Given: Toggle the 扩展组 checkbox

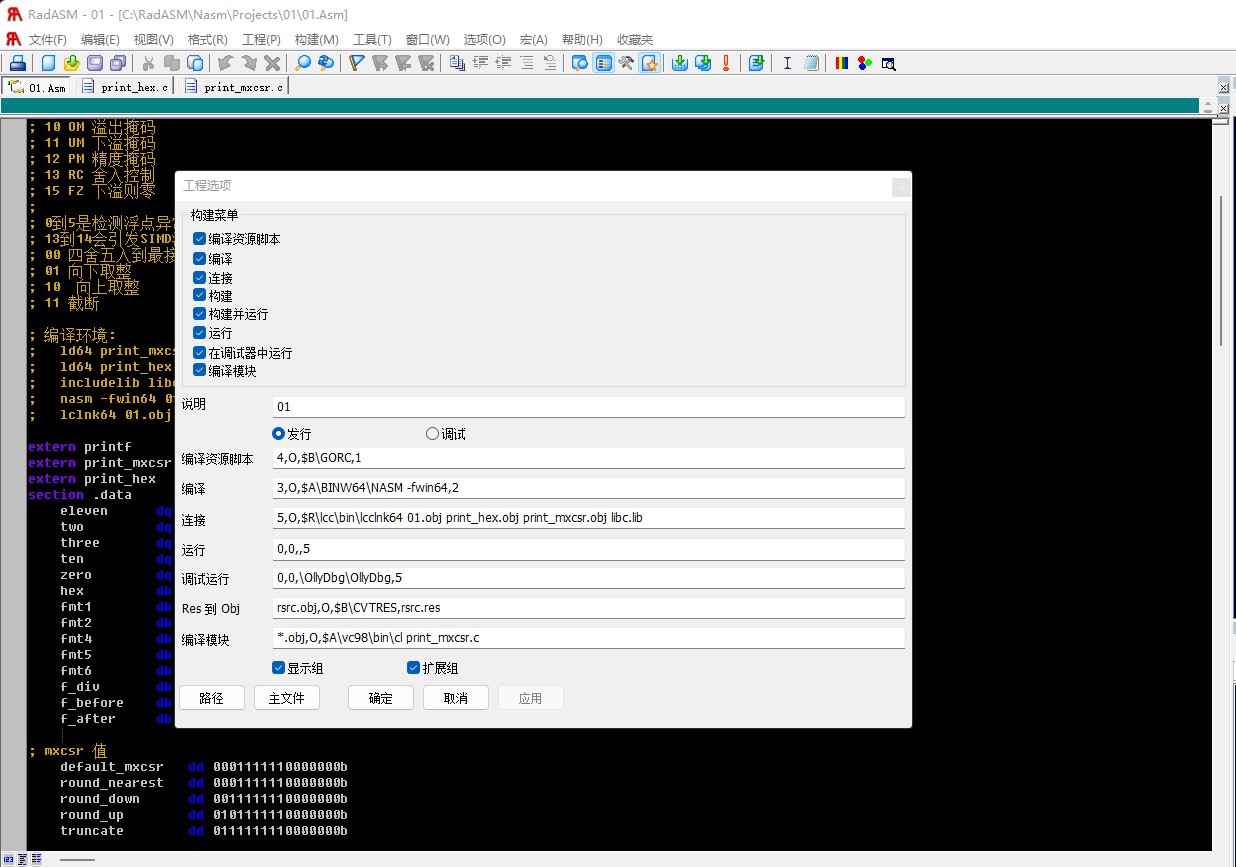Looking at the screenshot, I should (413, 667).
